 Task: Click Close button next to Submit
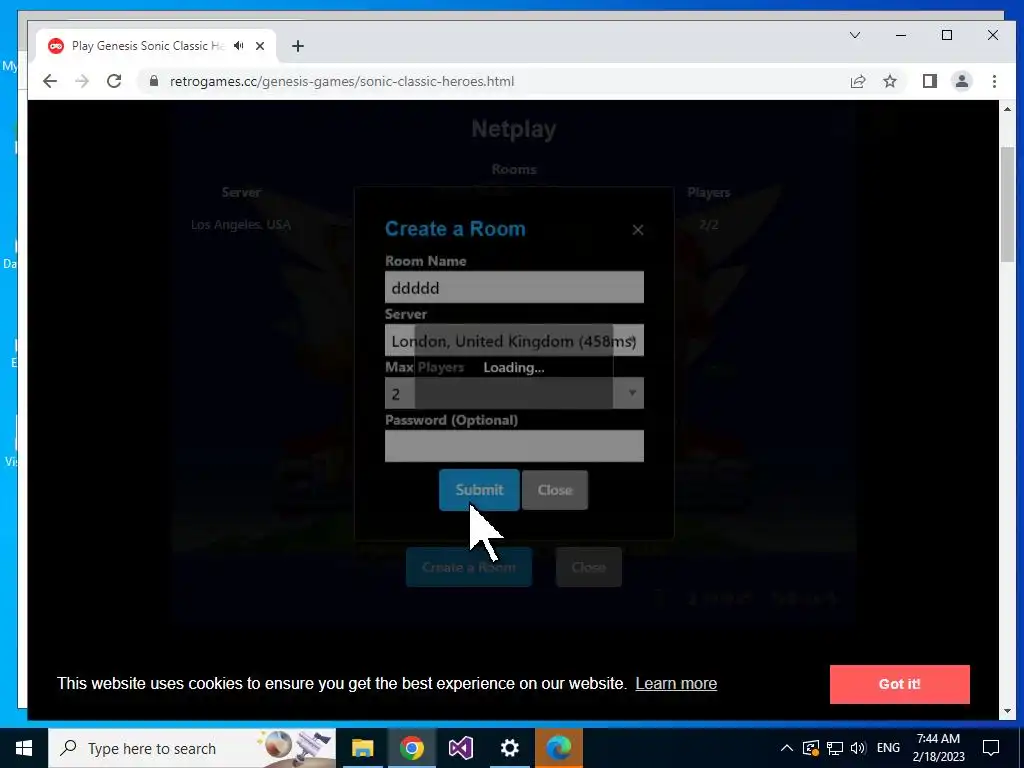(555, 490)
